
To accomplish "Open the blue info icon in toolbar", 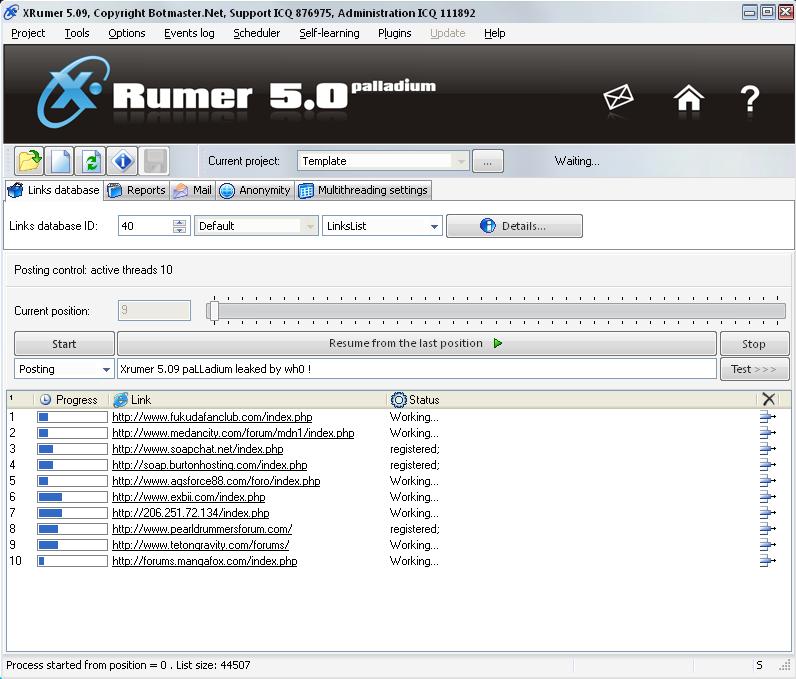I will click(122, 161).
